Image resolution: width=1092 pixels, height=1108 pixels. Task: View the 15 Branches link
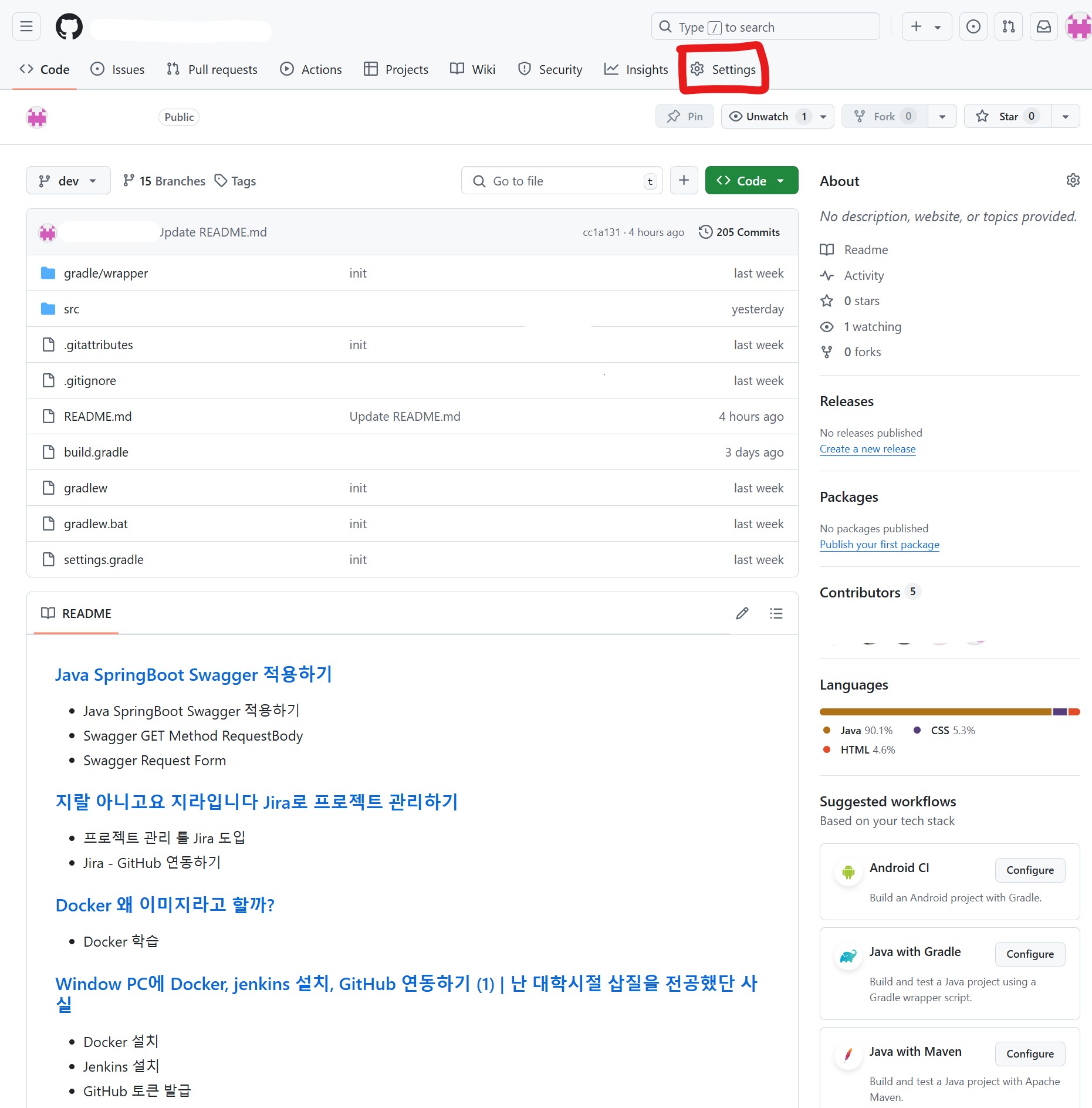(x=164, y=181)
